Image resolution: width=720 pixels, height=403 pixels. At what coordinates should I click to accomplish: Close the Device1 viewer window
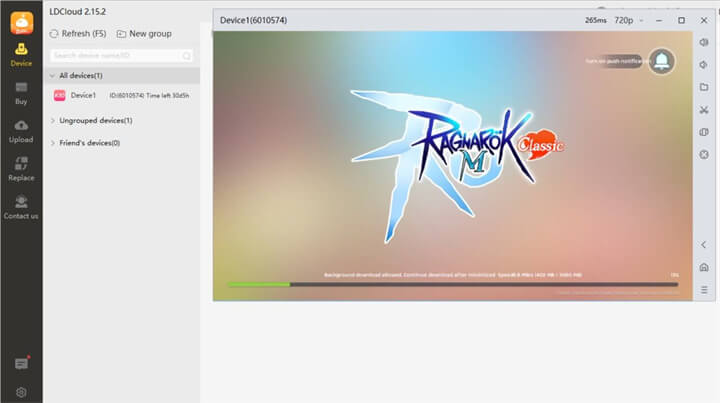pos(704,20)
